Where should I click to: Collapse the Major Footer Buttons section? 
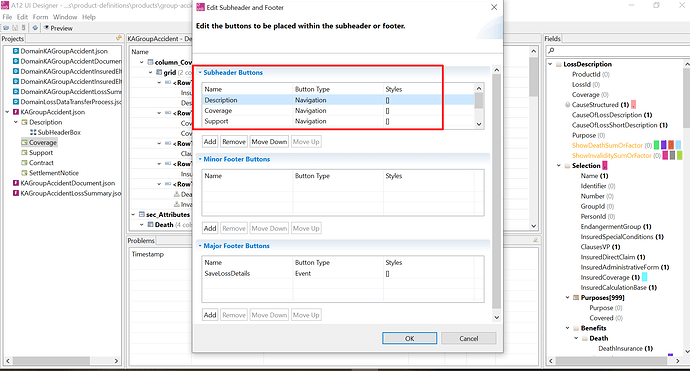tap(200, 246)
